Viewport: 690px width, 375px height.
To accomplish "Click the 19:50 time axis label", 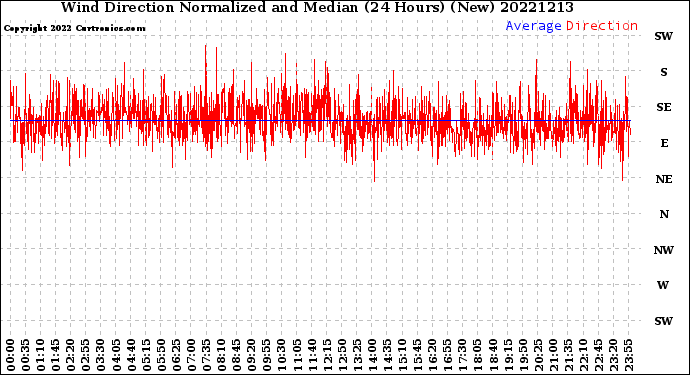I will coord(522,355).
